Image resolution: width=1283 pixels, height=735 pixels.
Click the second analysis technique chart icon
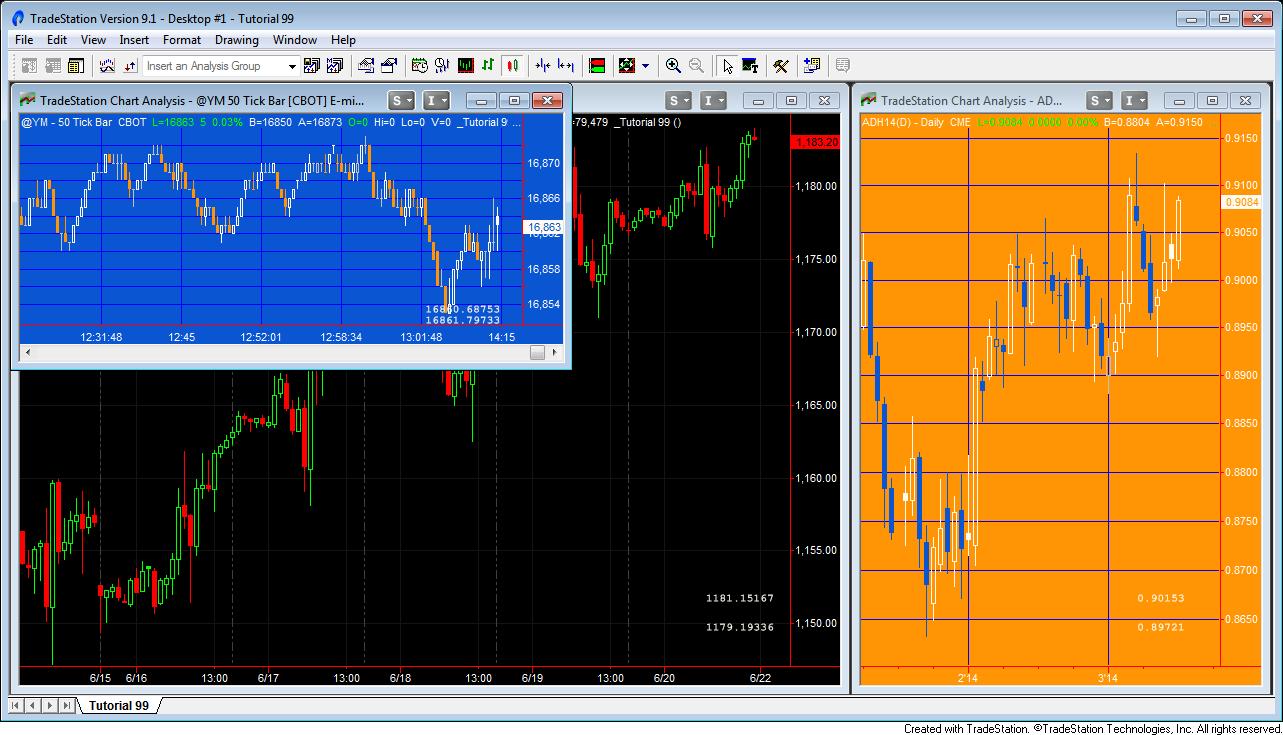click(335, 66)
